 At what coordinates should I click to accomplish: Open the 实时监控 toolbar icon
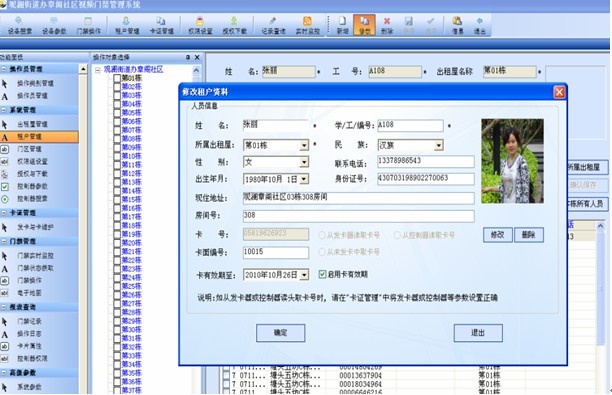coord(307,25)
